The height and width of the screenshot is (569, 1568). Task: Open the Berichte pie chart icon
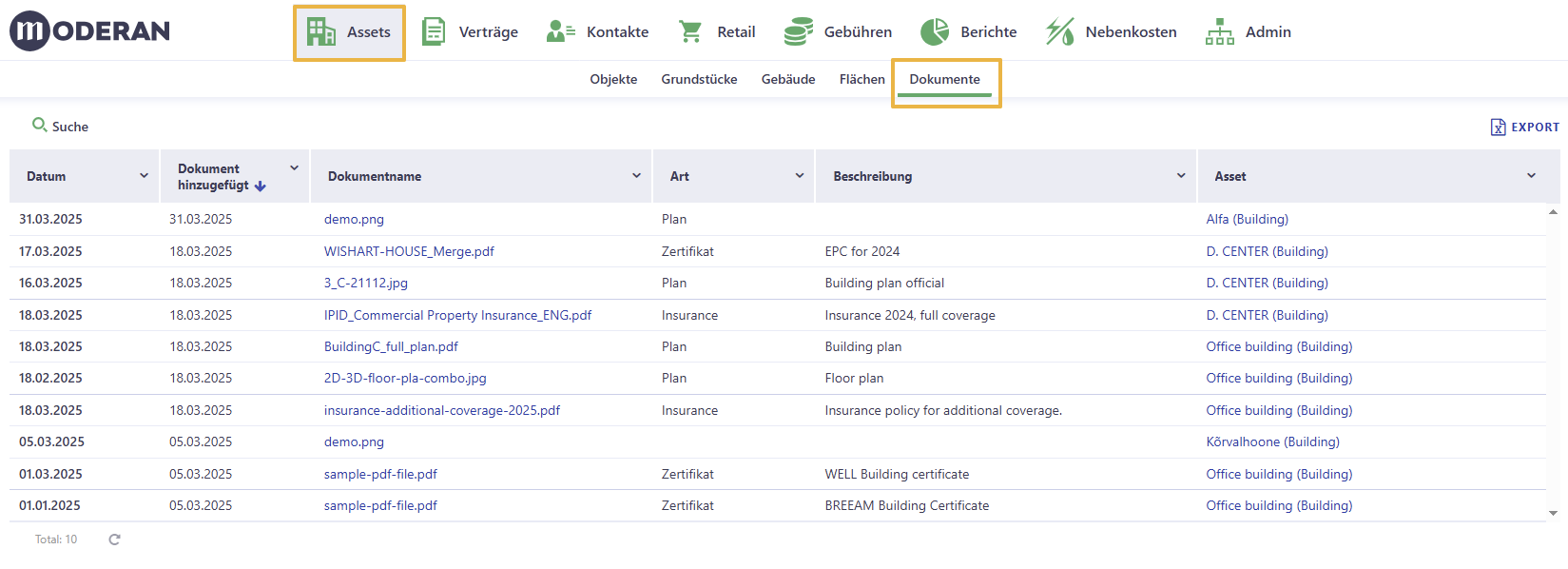pyautogui.click(x=935, y=31)
